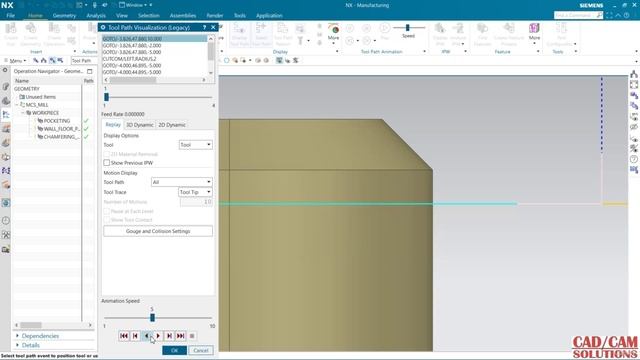Switch to Geometry View icon
This screenshot has width=640, height=360.
(52, 60)
